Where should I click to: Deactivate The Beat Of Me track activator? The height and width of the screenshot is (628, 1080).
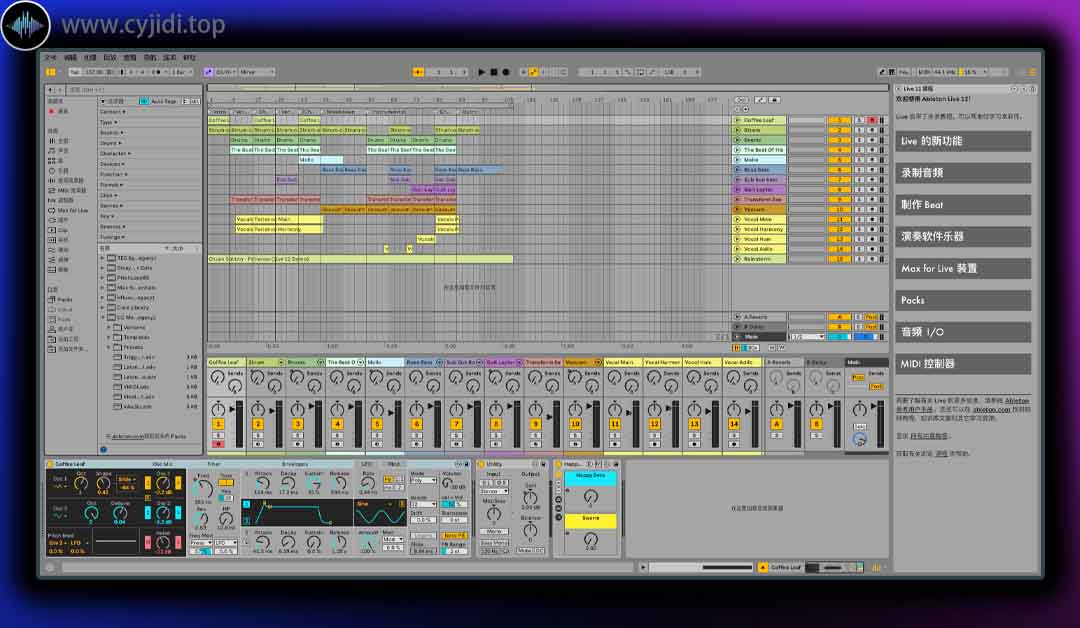[x=839, y=150]
